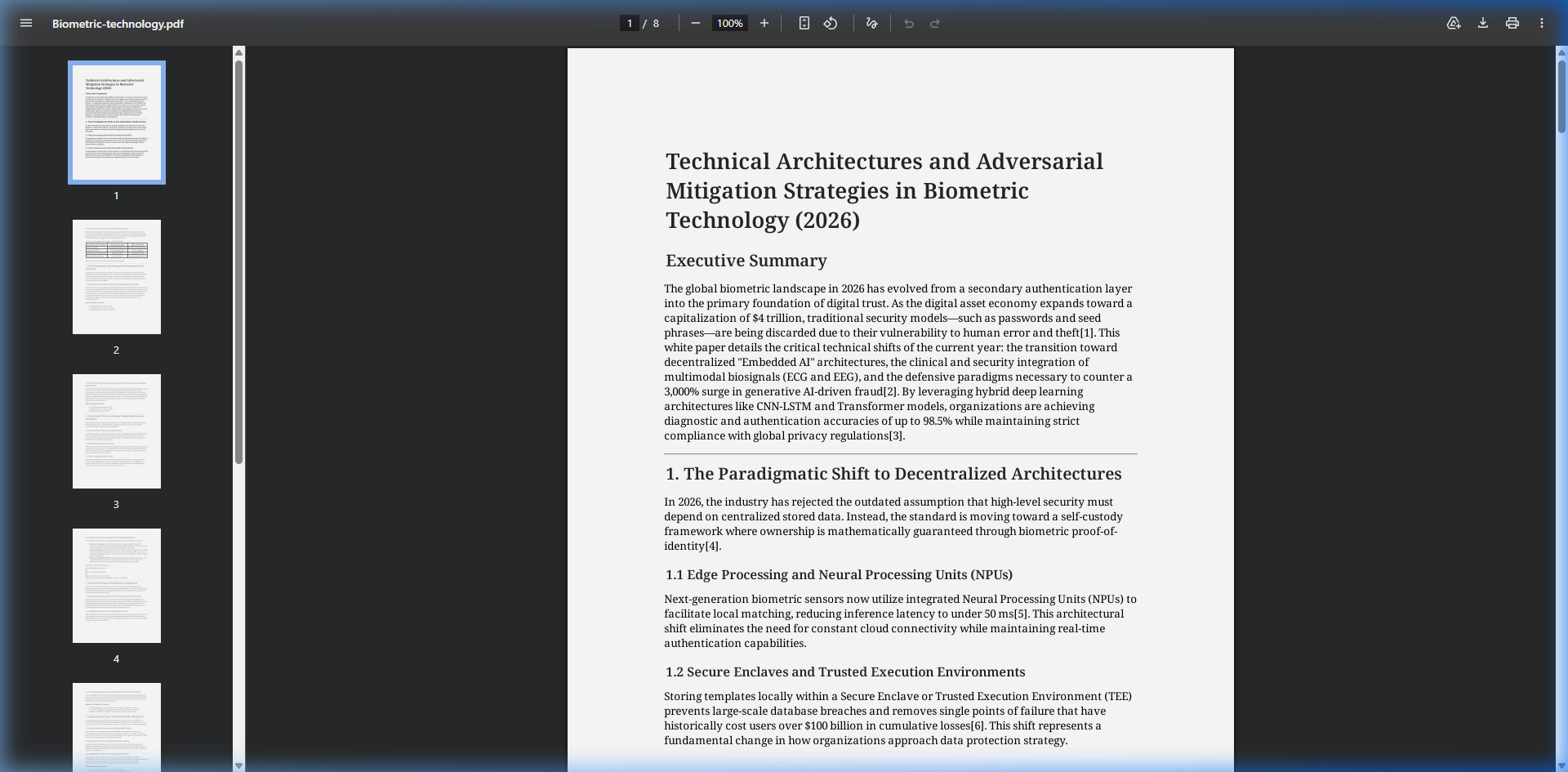Click the zoom in plus icon
This screenshot has height=772, width=1568.
[764, 24]
